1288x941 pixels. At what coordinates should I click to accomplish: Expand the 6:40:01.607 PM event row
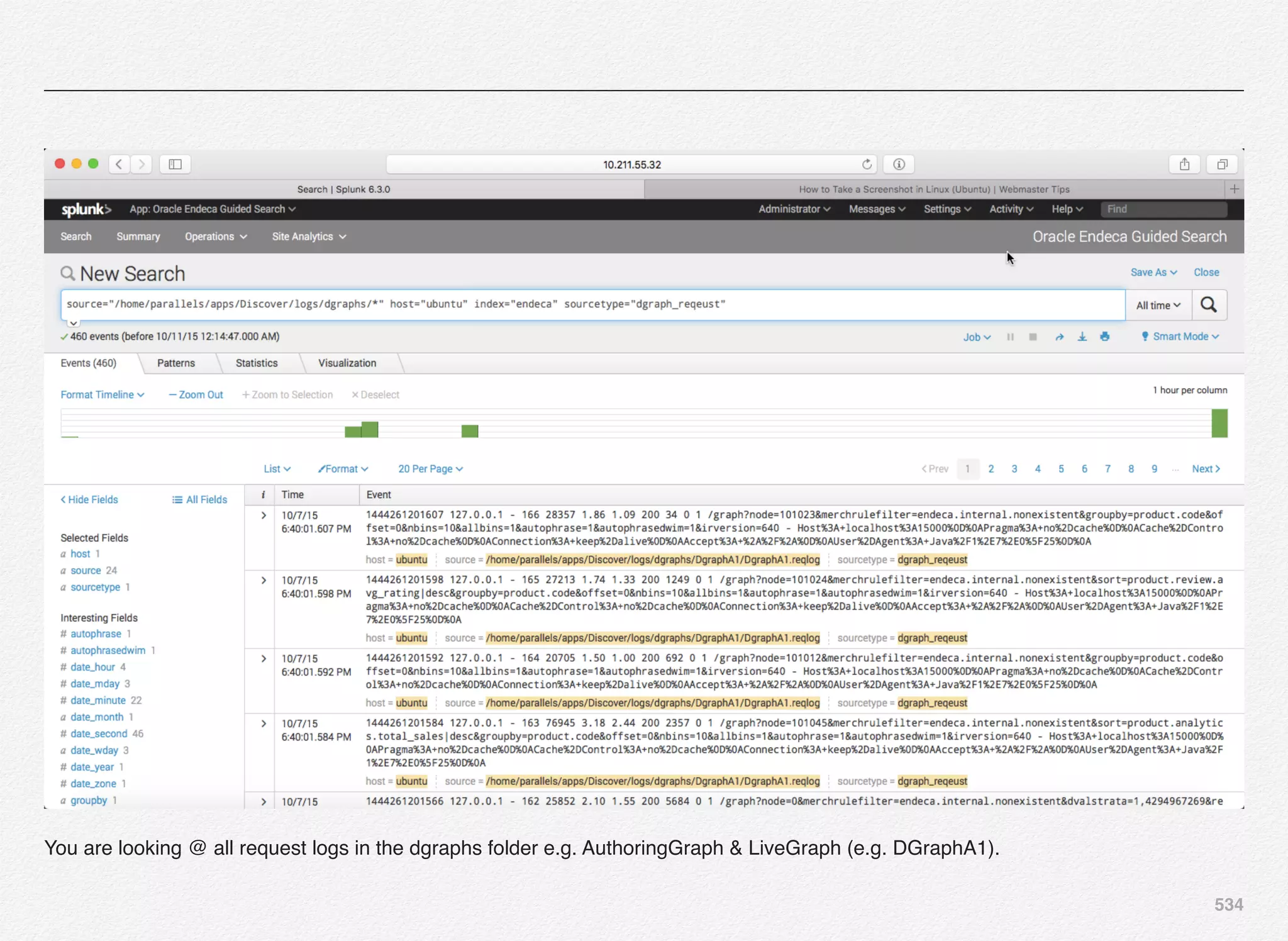(x=264, y=515)
